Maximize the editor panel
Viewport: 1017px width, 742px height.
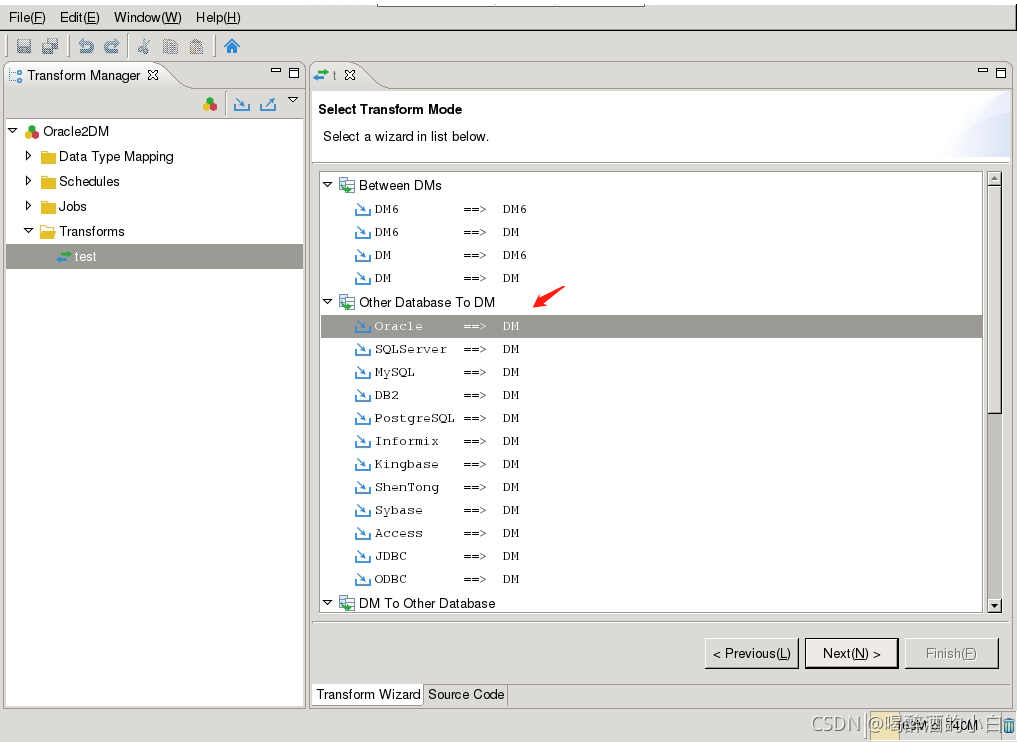[x=1001, y=73]
